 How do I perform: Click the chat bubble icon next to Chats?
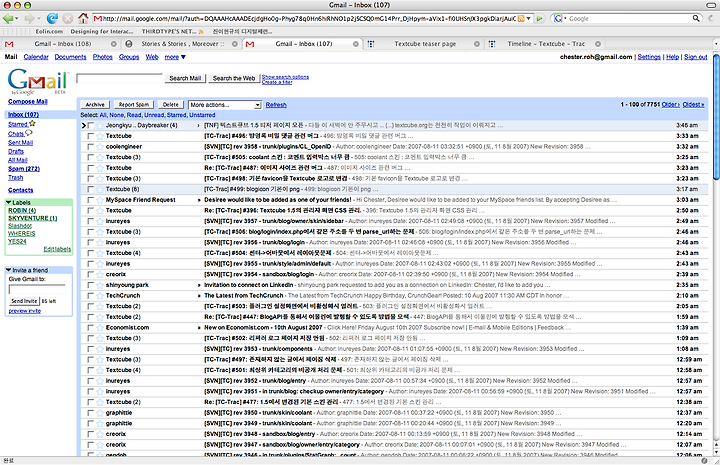[28, 133]
